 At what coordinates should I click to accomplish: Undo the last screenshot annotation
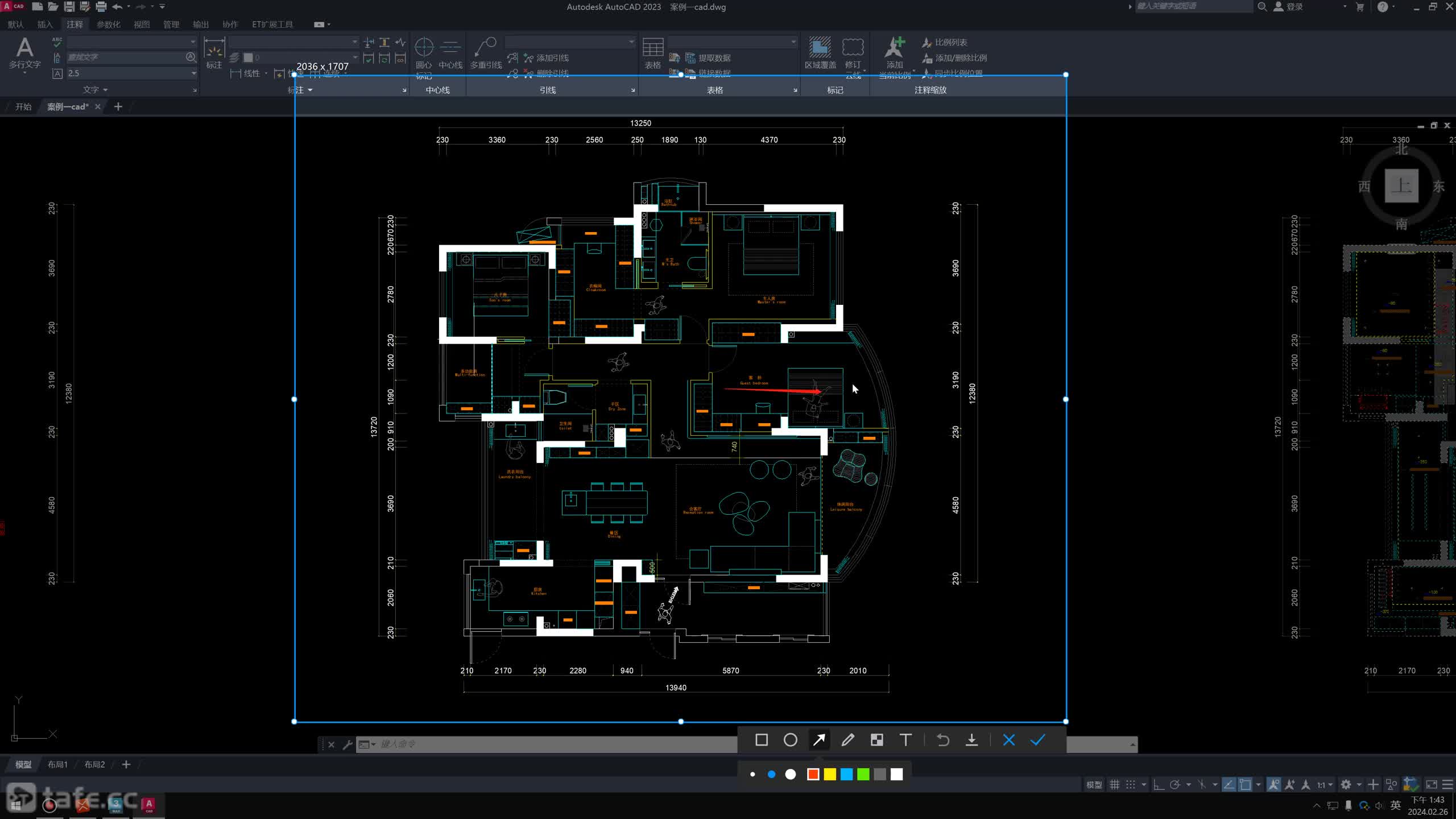pos(943,740)
